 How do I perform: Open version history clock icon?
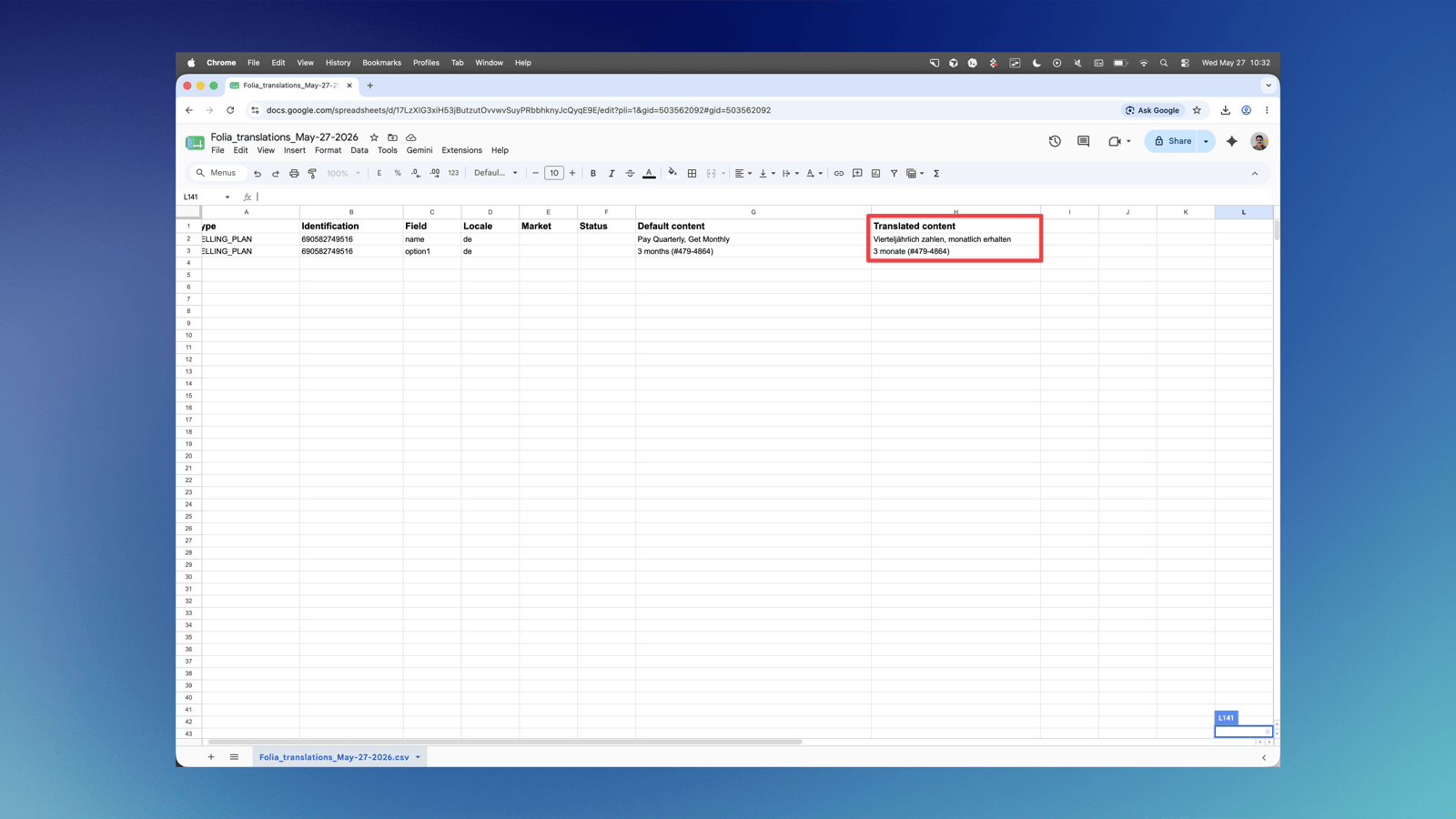click(x=1055, y=141)
